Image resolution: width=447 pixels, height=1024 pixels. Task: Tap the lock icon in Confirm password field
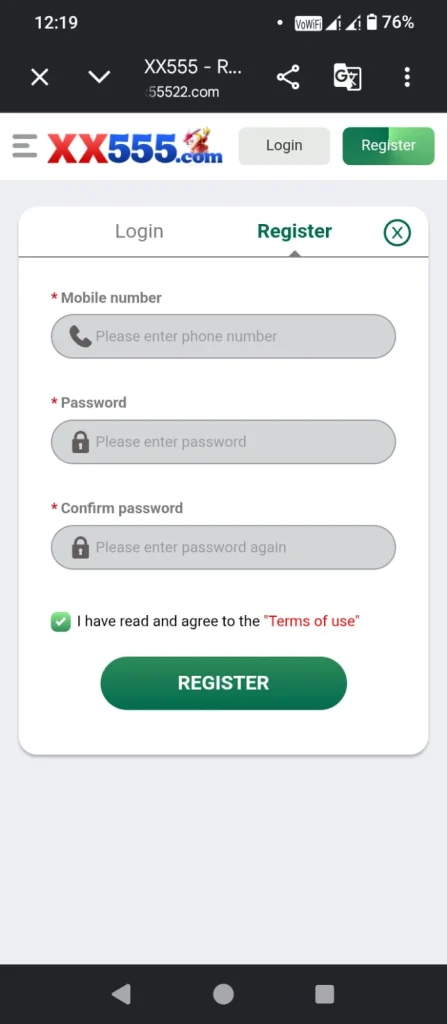(x=80, y=548)
